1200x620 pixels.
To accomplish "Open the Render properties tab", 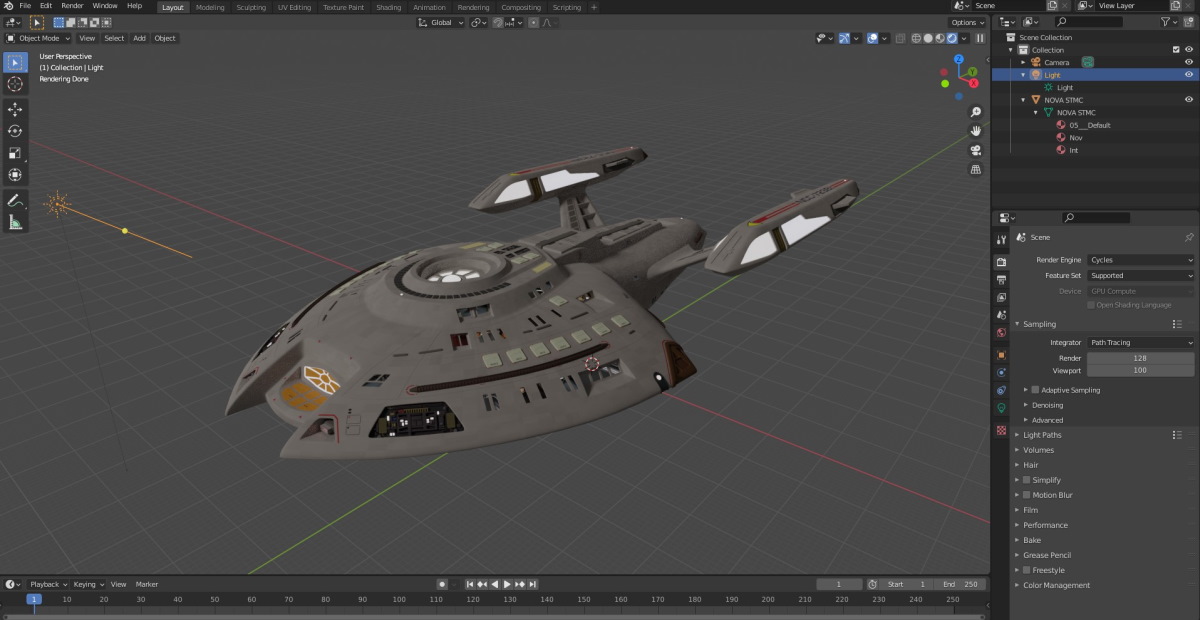I will 1001,262.
